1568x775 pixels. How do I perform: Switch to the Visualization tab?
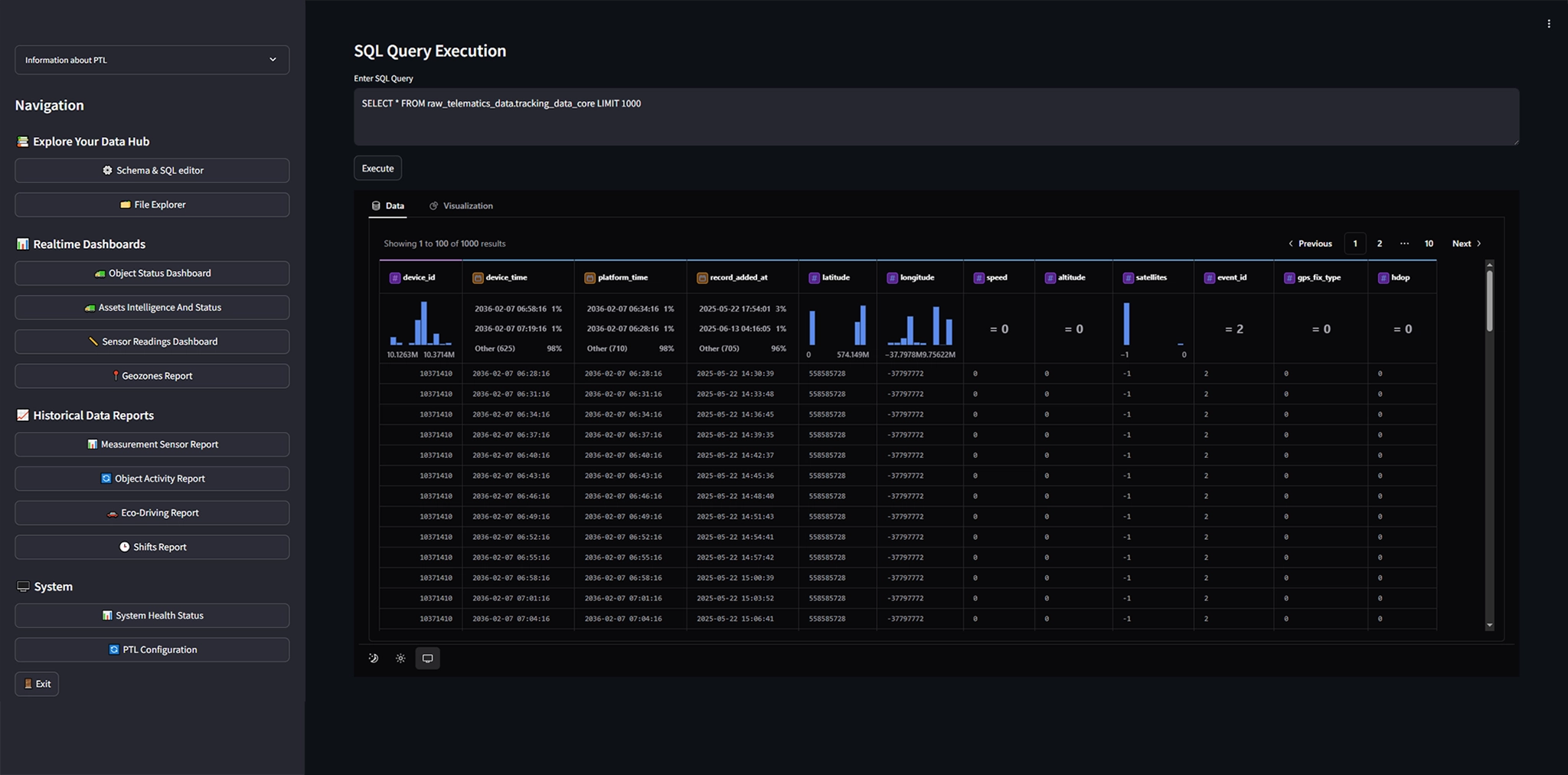coord(461,206)
